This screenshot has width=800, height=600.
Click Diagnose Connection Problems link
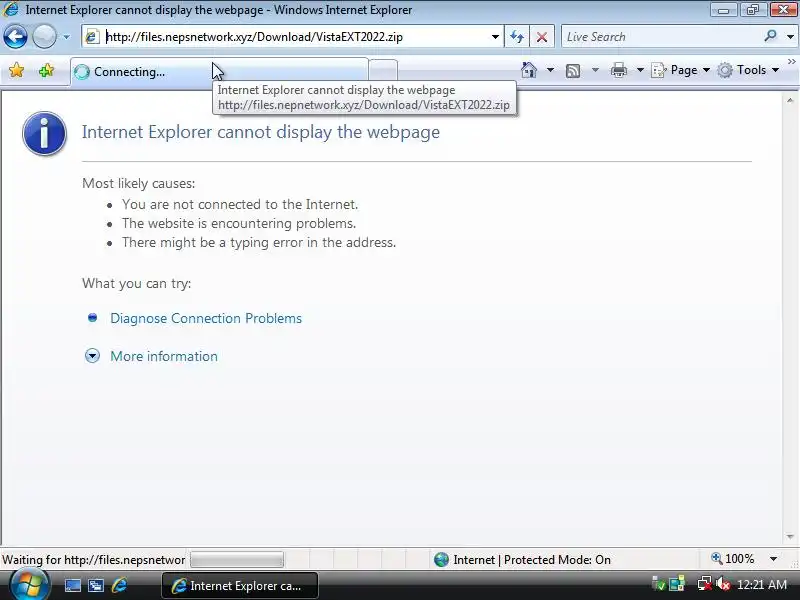coord(206,318)
